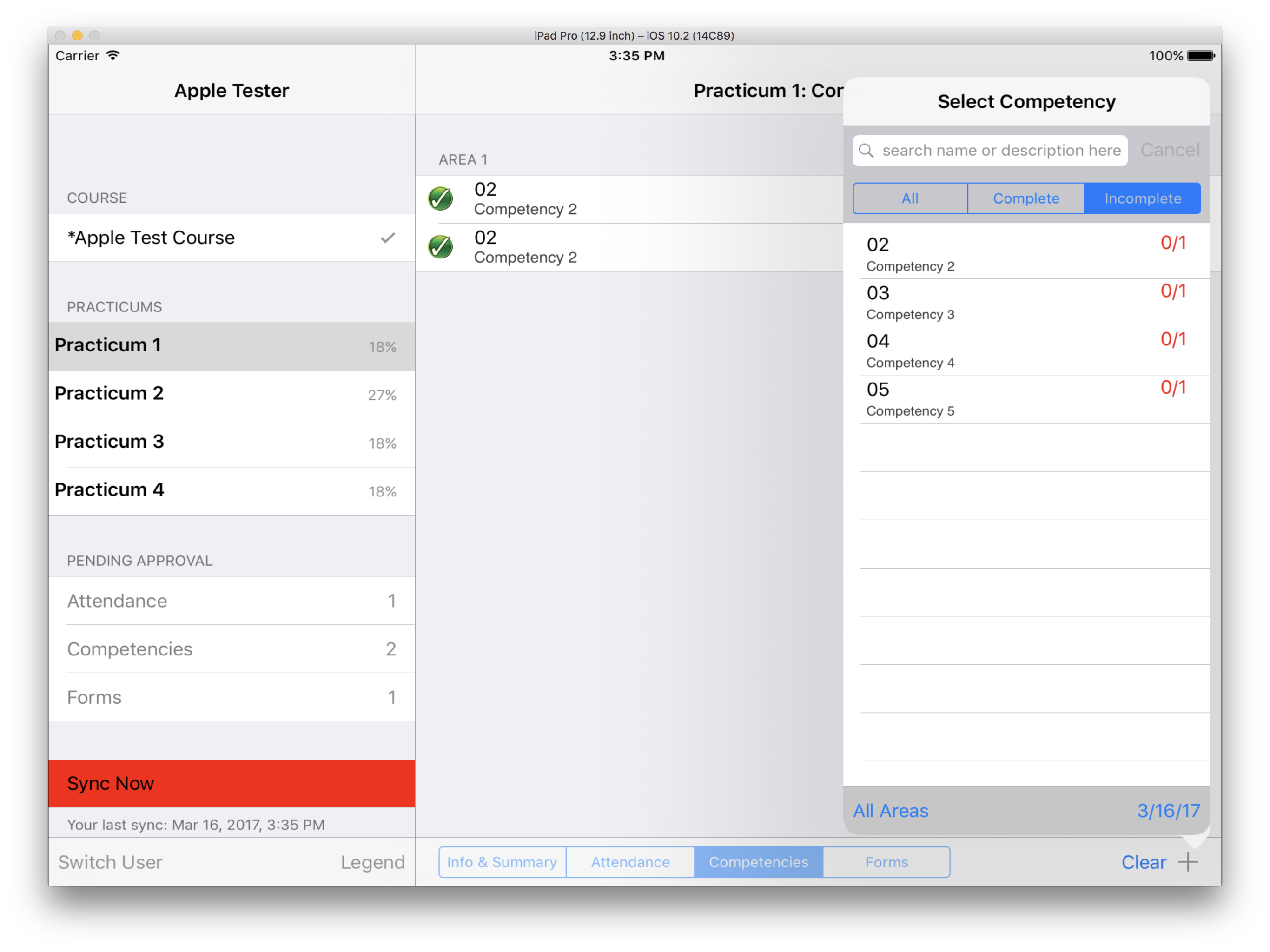Open pending Forms approvals

[x=232, y=697]
